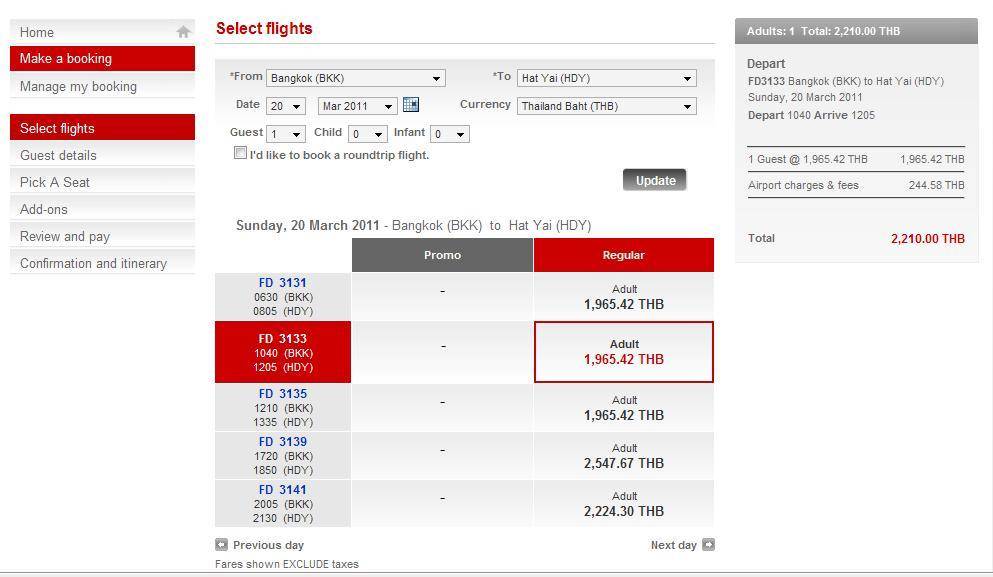Enable the roundtrip flight checkbox
Viewport: 993px width, 577px height.
coord(240,153)
